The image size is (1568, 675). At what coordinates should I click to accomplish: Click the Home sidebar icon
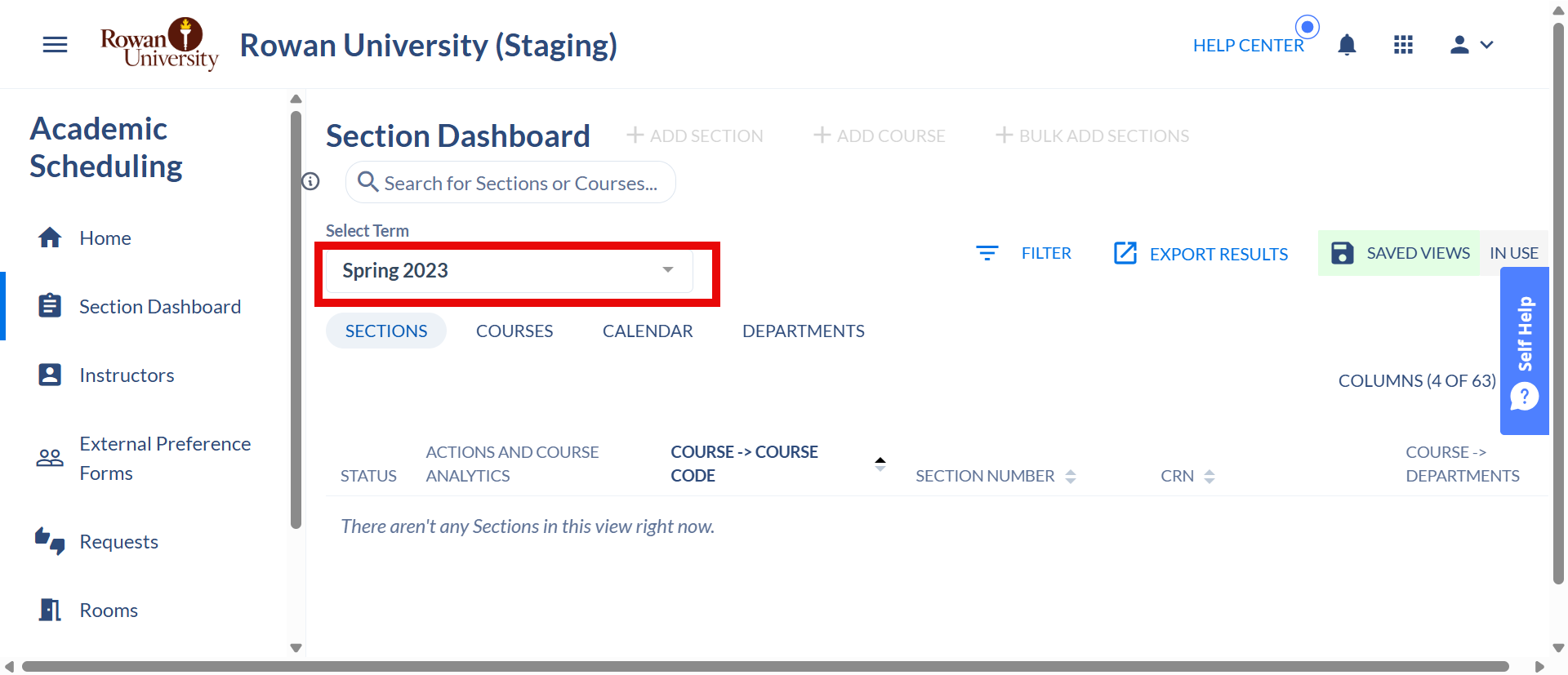(x=50, y=238)
